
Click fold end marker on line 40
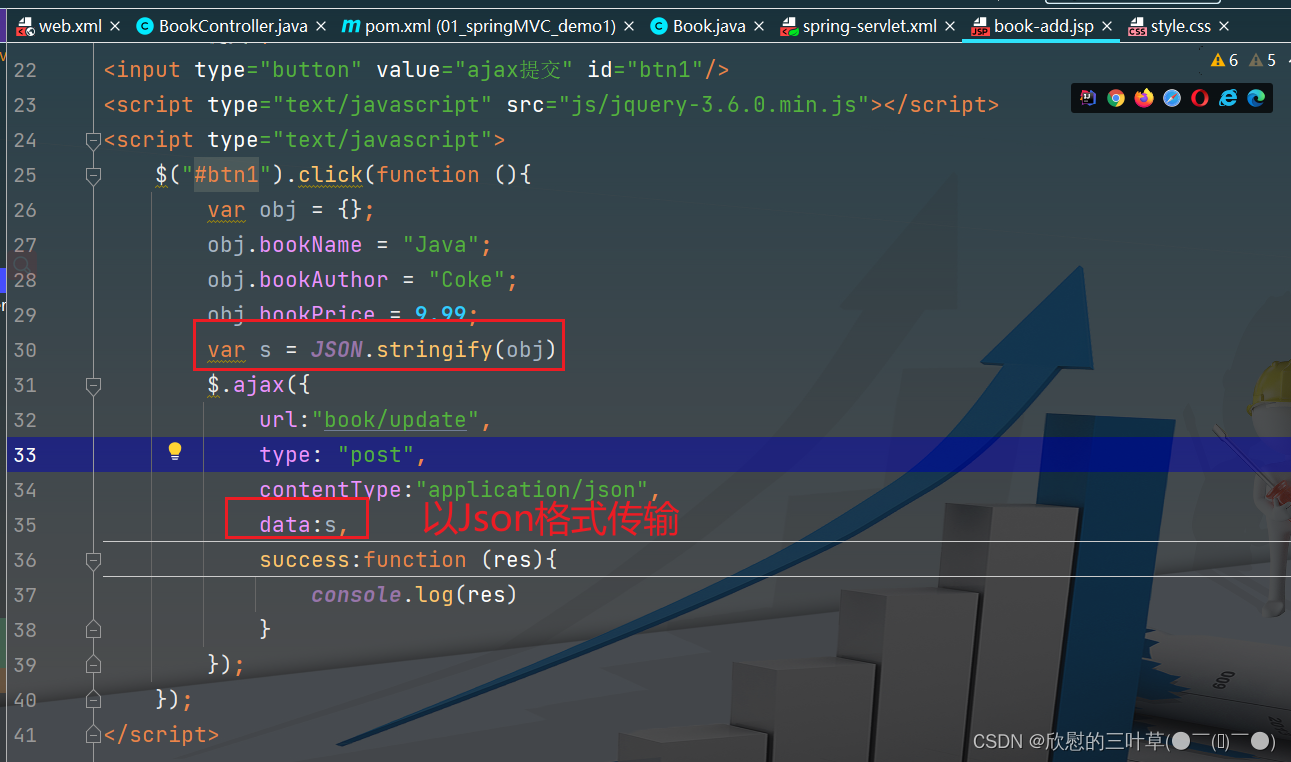93,699
